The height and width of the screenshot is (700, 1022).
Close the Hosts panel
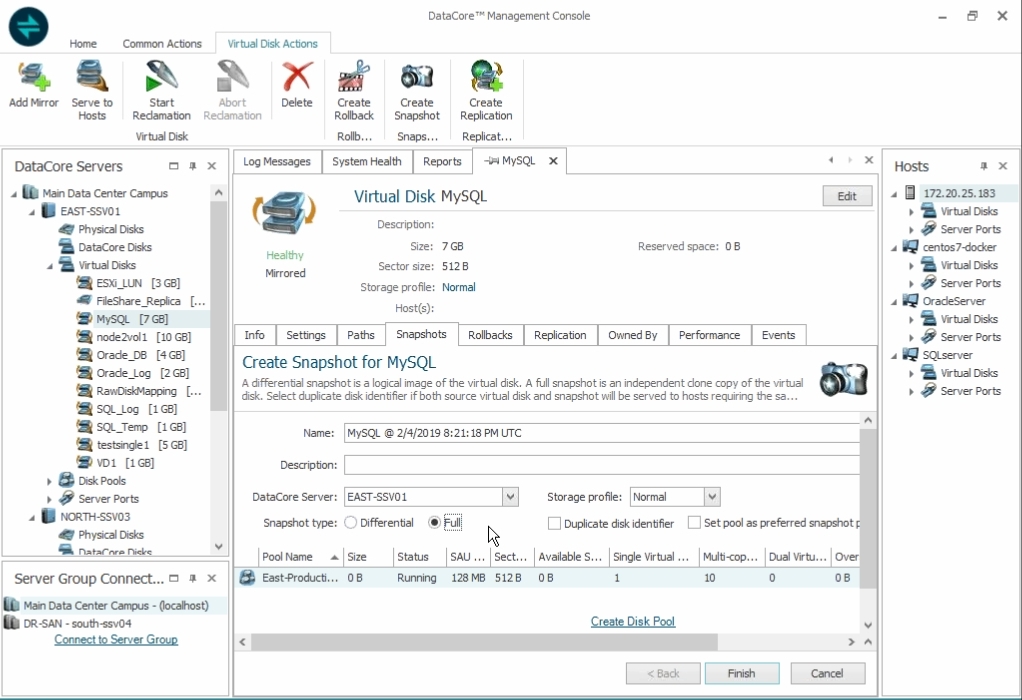[1003, 166]
